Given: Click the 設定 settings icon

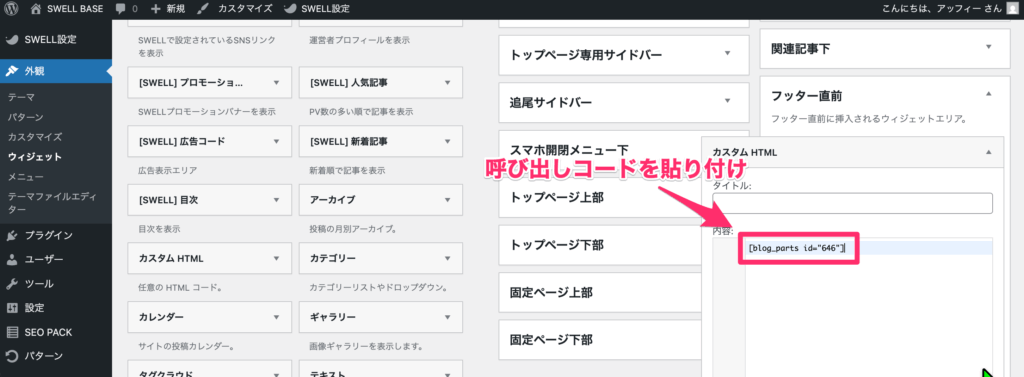Looking at the screenshot, I should (x=12, y=308).
